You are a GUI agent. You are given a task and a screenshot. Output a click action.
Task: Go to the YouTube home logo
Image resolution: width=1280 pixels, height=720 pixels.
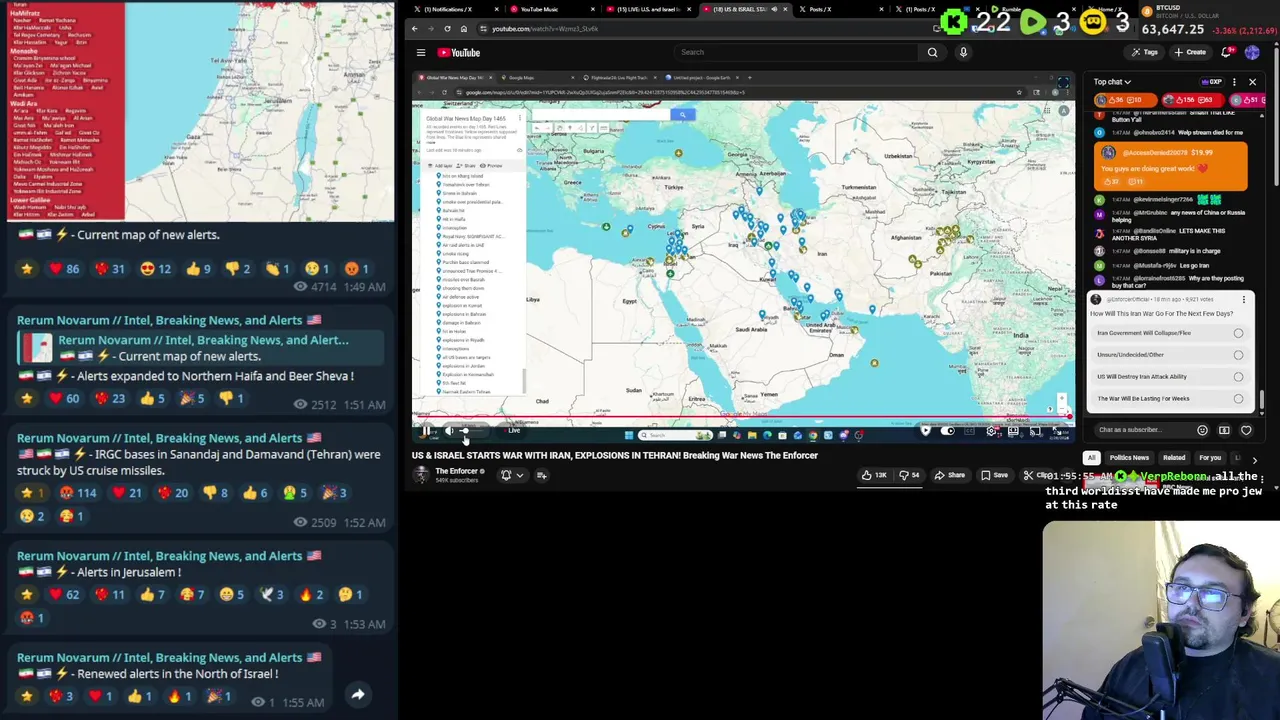pyautogui.click(x=459, y=53)
